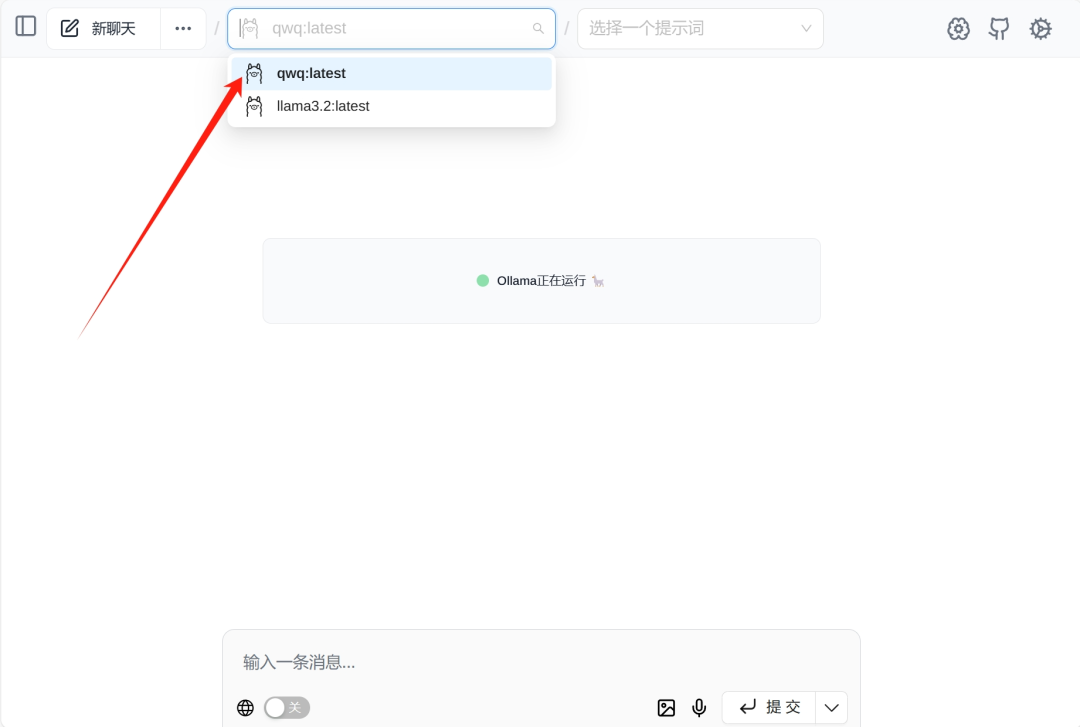This screenshot has height=727, width=1080.
Task: Open the model selector dropdown
Action: [391, 28]
